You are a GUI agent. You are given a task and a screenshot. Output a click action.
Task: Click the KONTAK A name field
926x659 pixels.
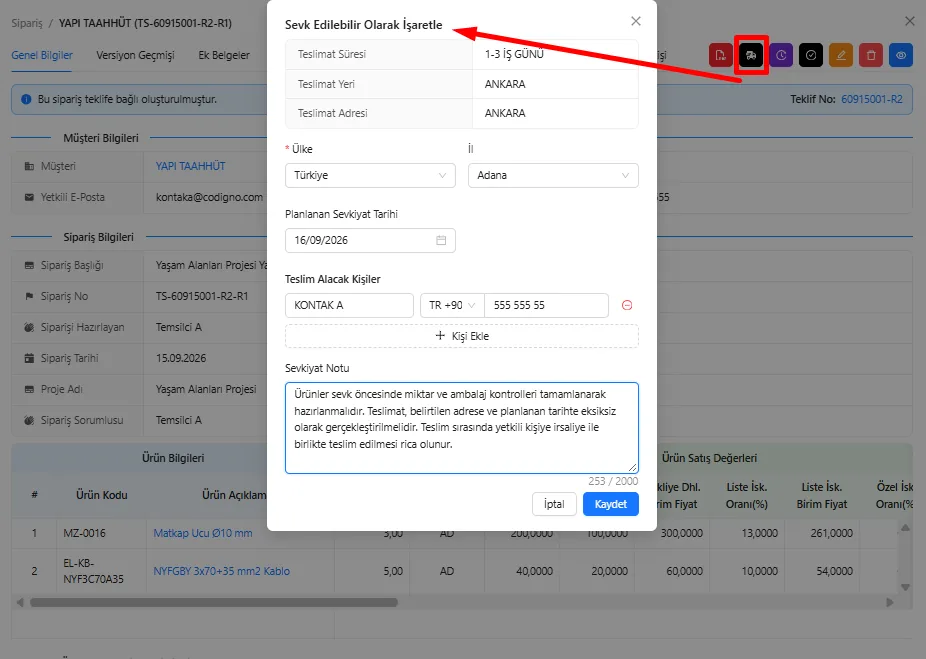(x=349, y=305)
